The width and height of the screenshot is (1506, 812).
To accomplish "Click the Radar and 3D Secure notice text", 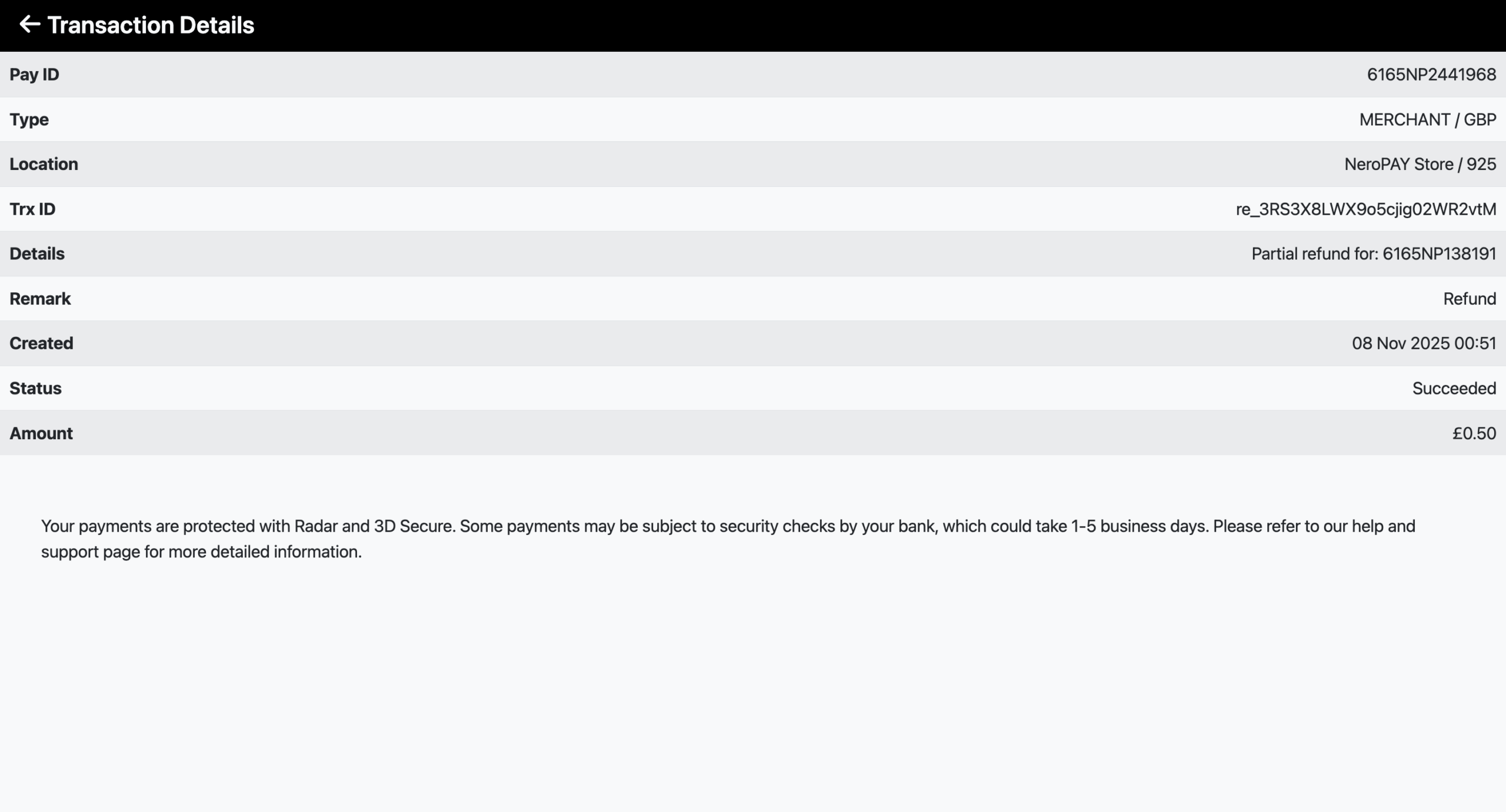I will pos(728,539).
